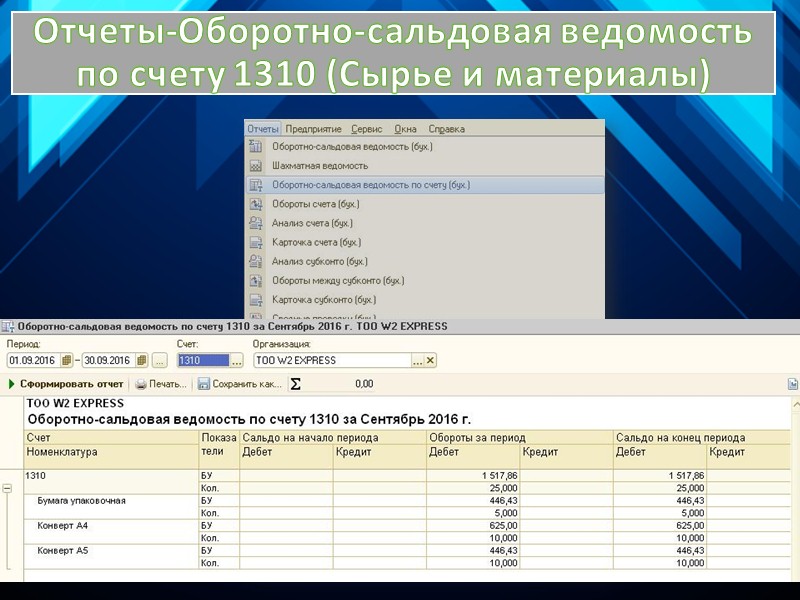Click the Анализ субконто (бух.) icon
Viewport: 800px width, 600px height.
(x=256, y=261)
